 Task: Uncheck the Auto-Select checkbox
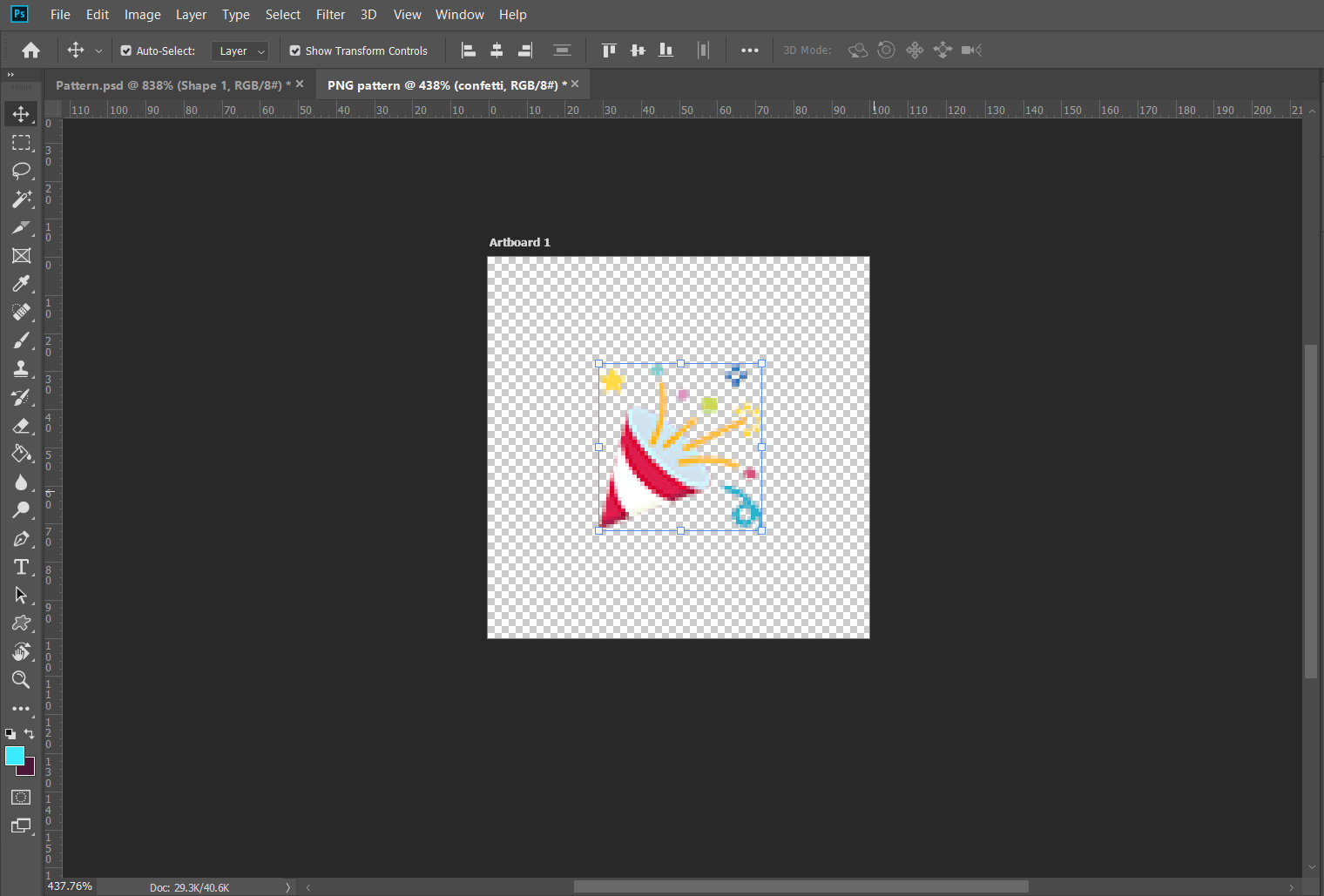[126, 51]
